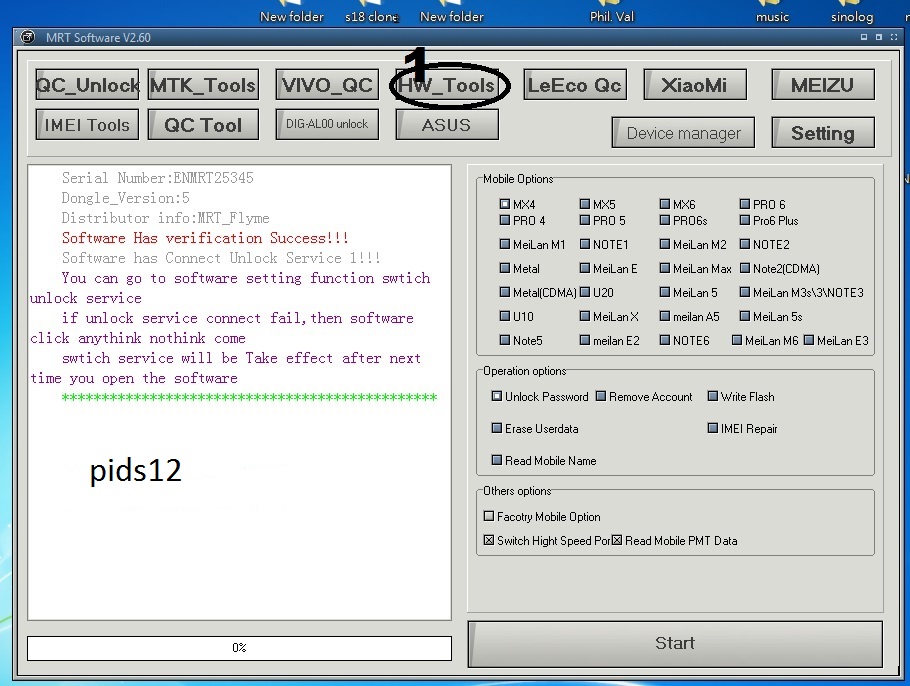
Task: Open the Setting panel
Action: click(x=822, y=133)
